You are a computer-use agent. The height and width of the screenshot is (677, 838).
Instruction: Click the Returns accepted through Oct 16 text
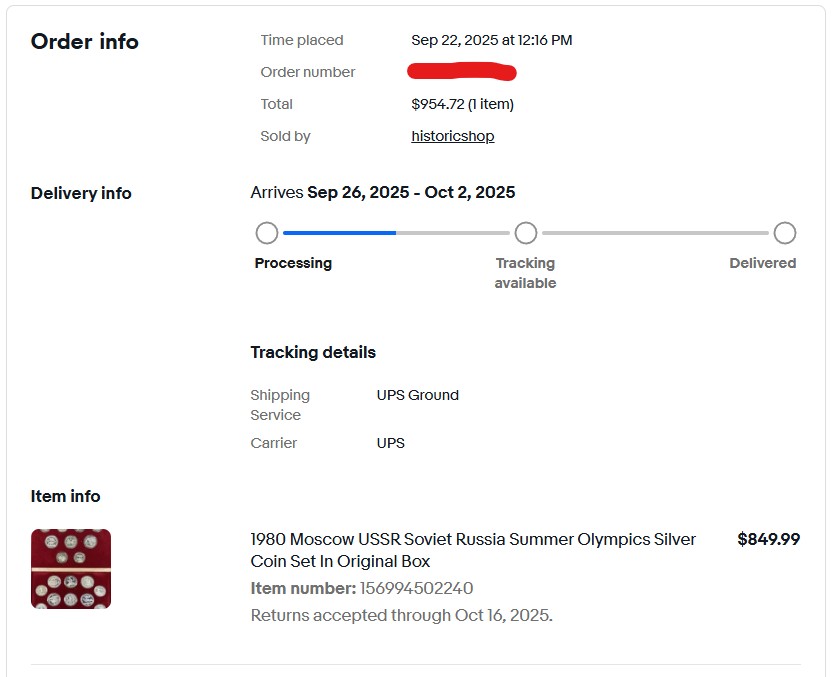pos(401,615)
